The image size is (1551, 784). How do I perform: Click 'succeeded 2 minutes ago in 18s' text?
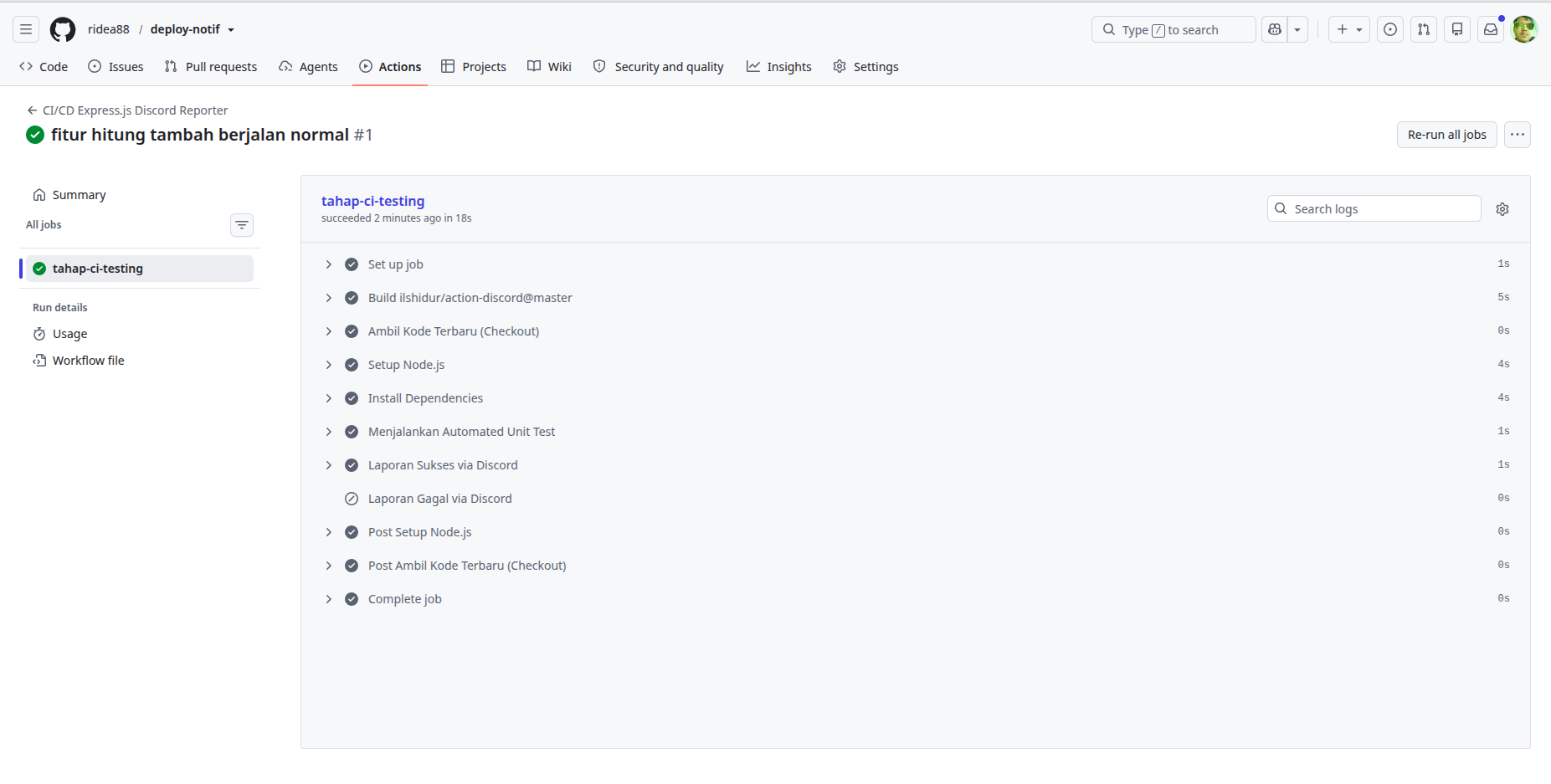coord(397,218)
